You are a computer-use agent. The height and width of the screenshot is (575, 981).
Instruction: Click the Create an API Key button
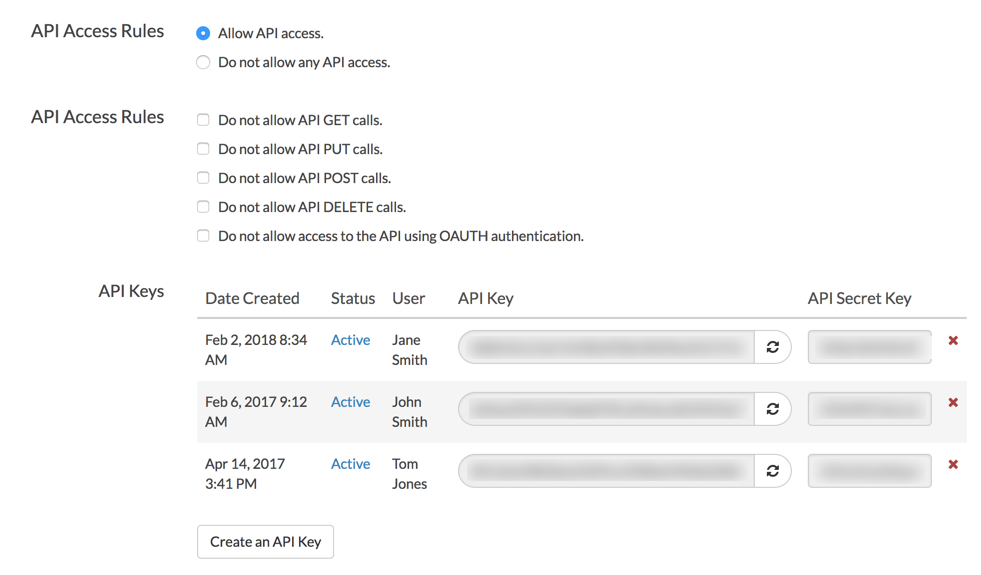pyautogui.click(x=265, y=542)
